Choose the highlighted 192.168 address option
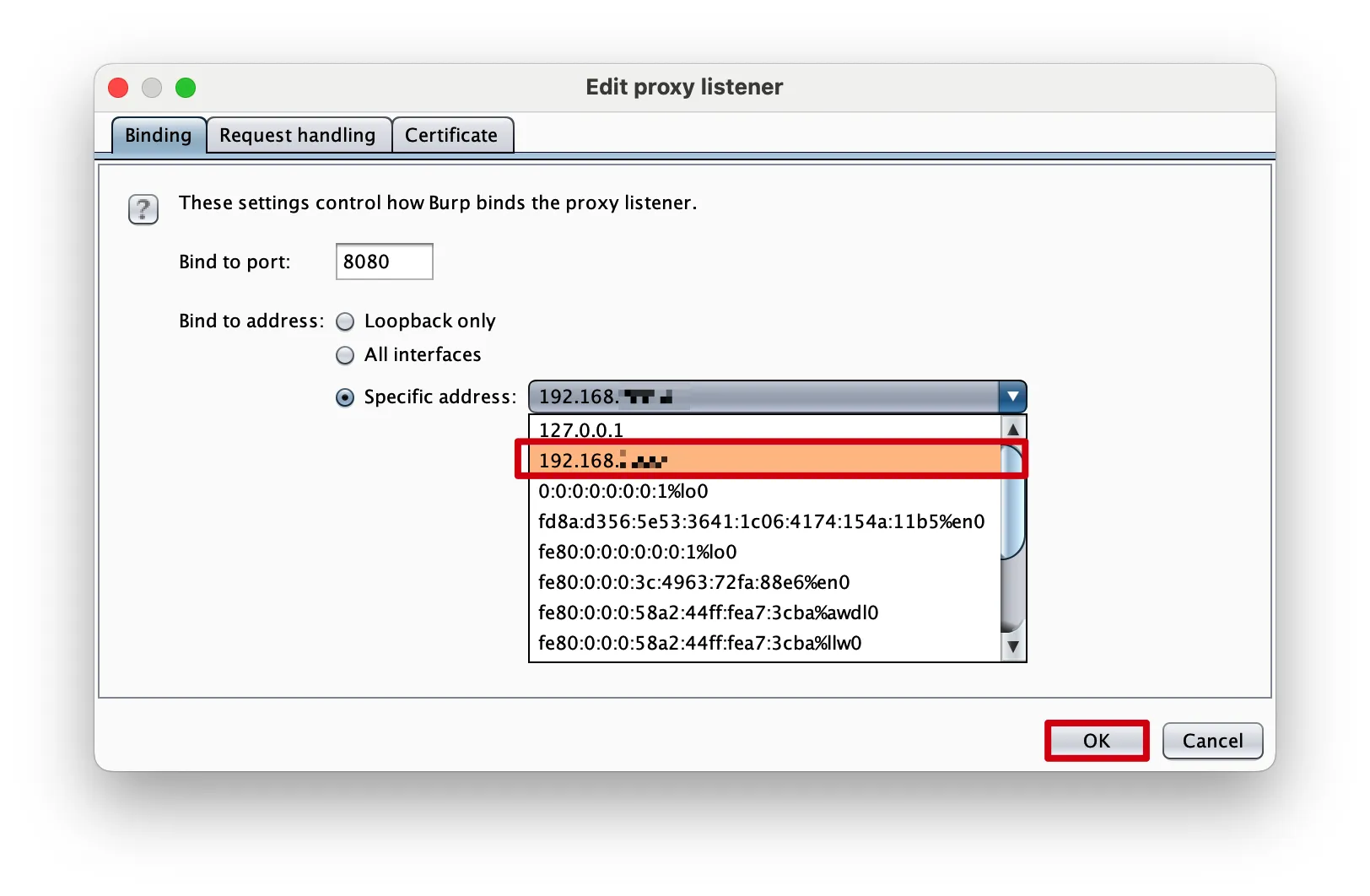The height and width of the screenshot is (896, 1370). point(759,461)
